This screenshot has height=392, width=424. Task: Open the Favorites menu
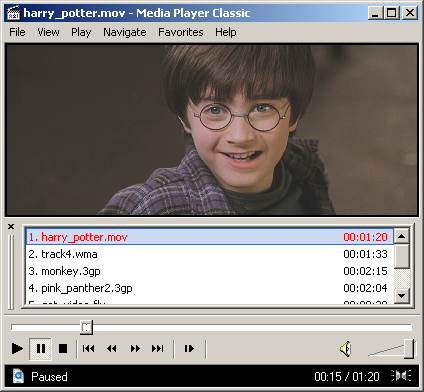coord(181,32)
